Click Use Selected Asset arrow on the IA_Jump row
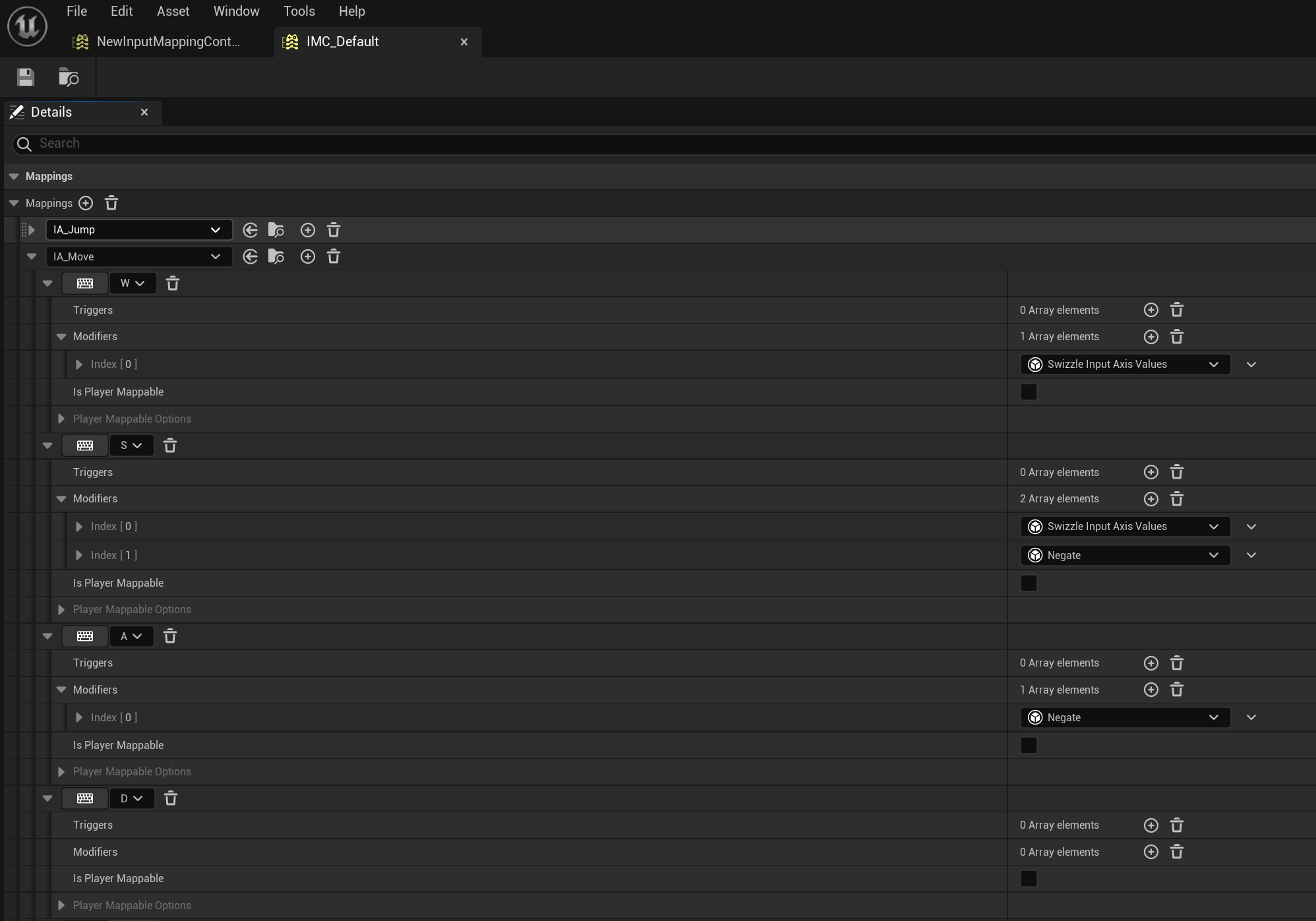Viewport: 1316px width, 921px height. (x=250, y=230)
